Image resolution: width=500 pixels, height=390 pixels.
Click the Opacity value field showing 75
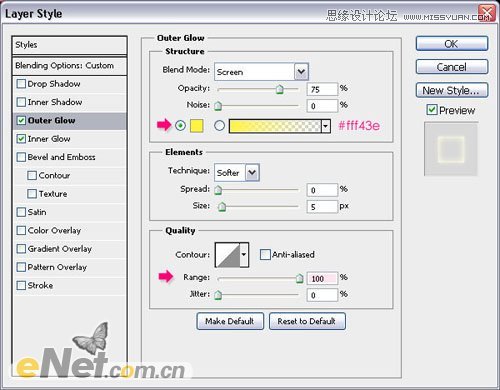[x=322, y=89]
